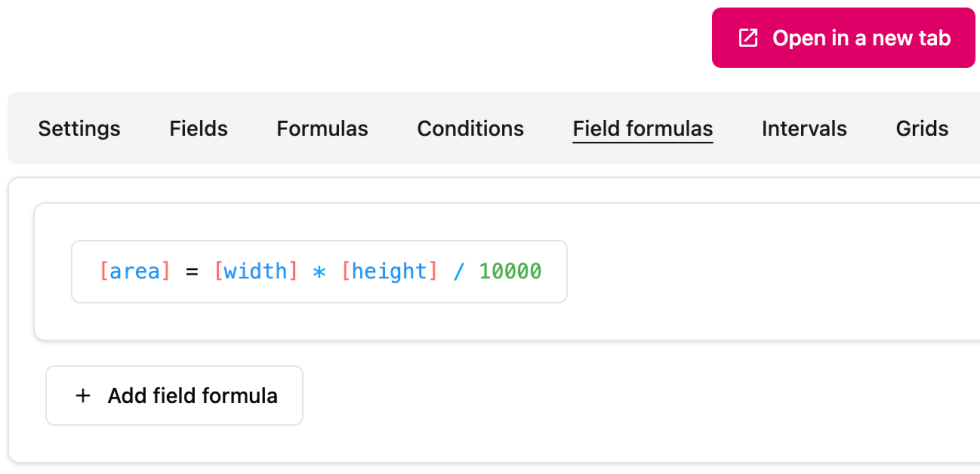Image resolution: width=980 pixels, height=474 pixels.
Task: Go to the Formulas tab
Action: point(322,129)
